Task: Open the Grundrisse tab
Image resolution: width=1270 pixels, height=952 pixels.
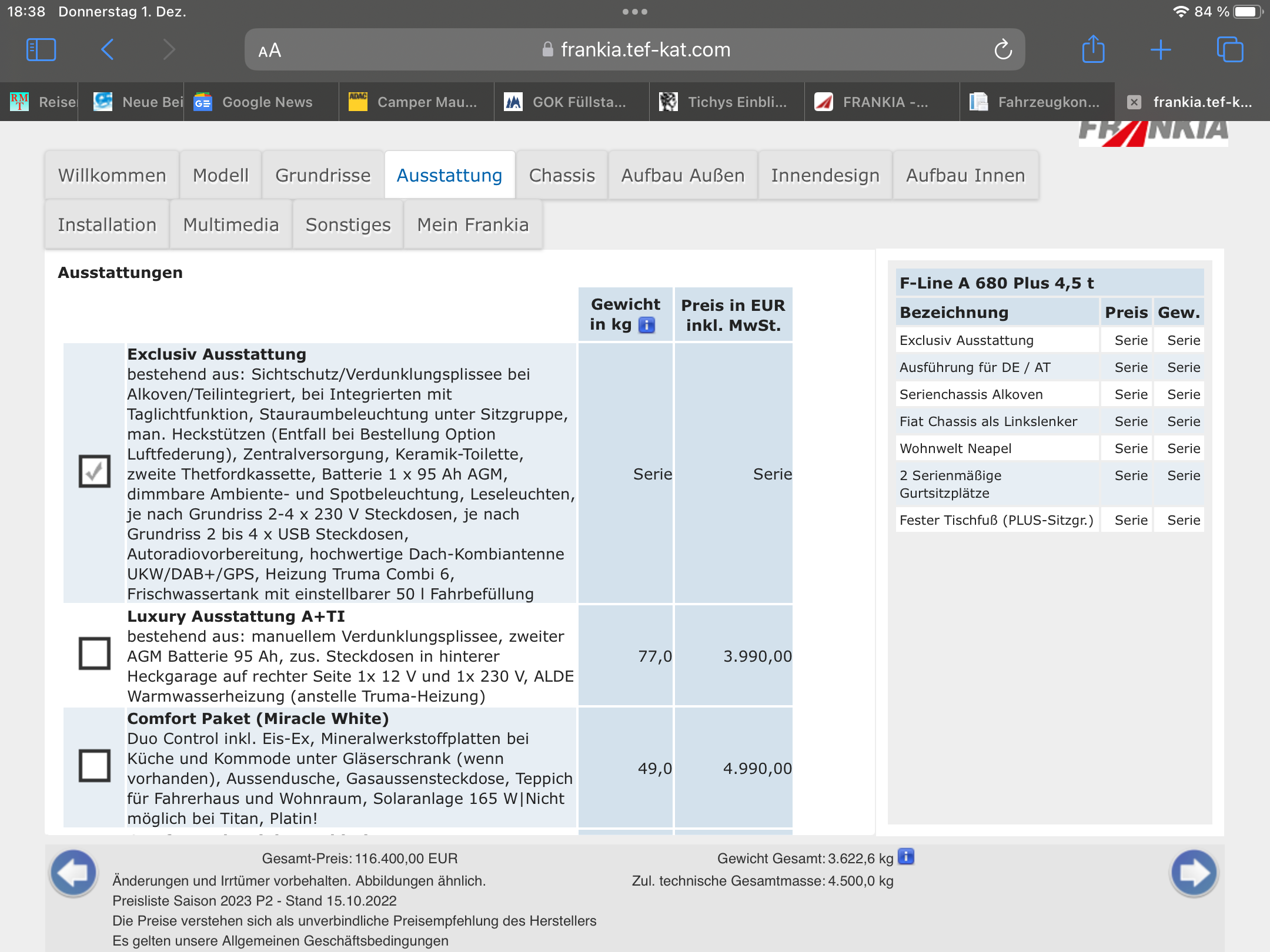Action: 323,175
